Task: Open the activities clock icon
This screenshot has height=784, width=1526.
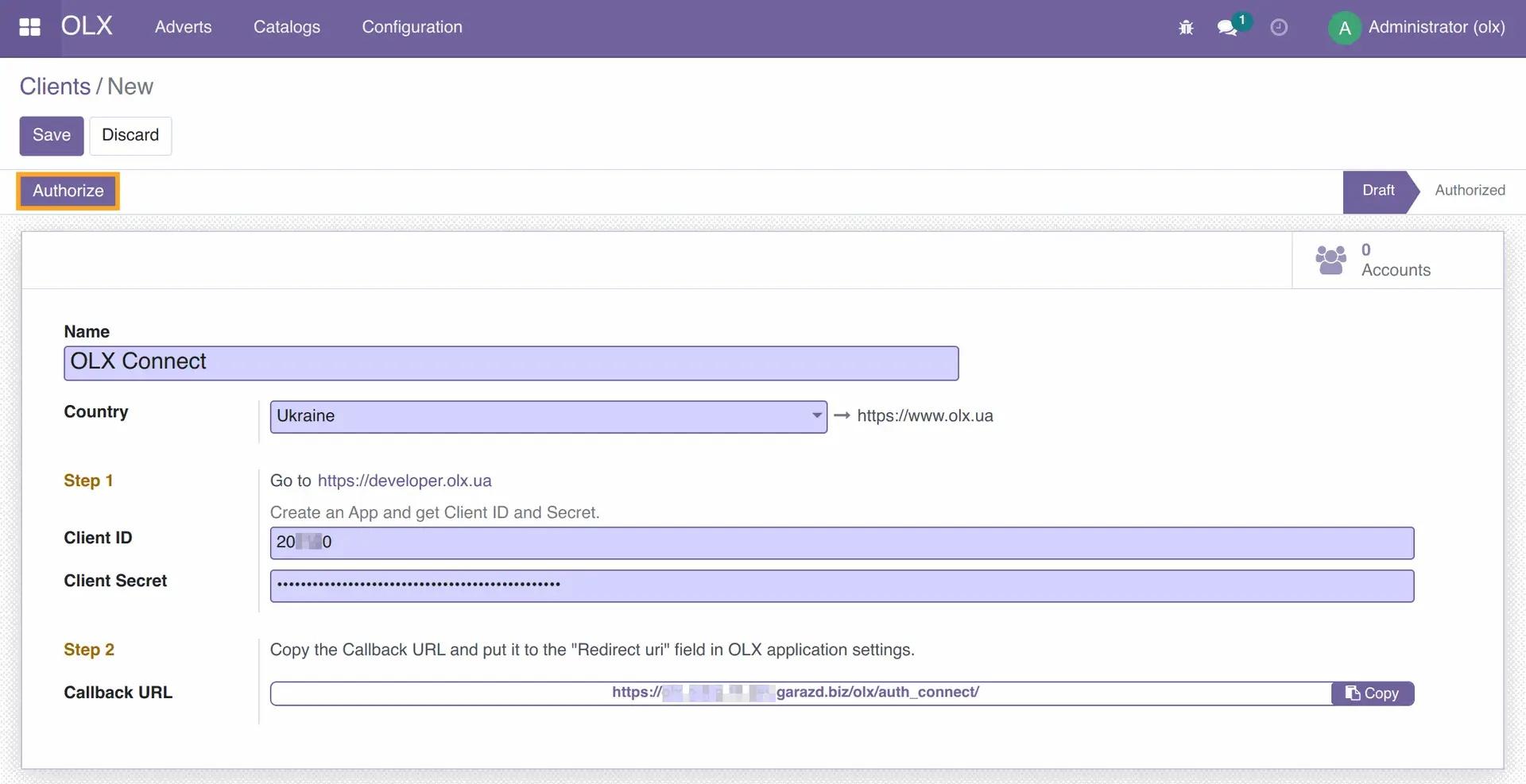Action: click(1278, 28)
